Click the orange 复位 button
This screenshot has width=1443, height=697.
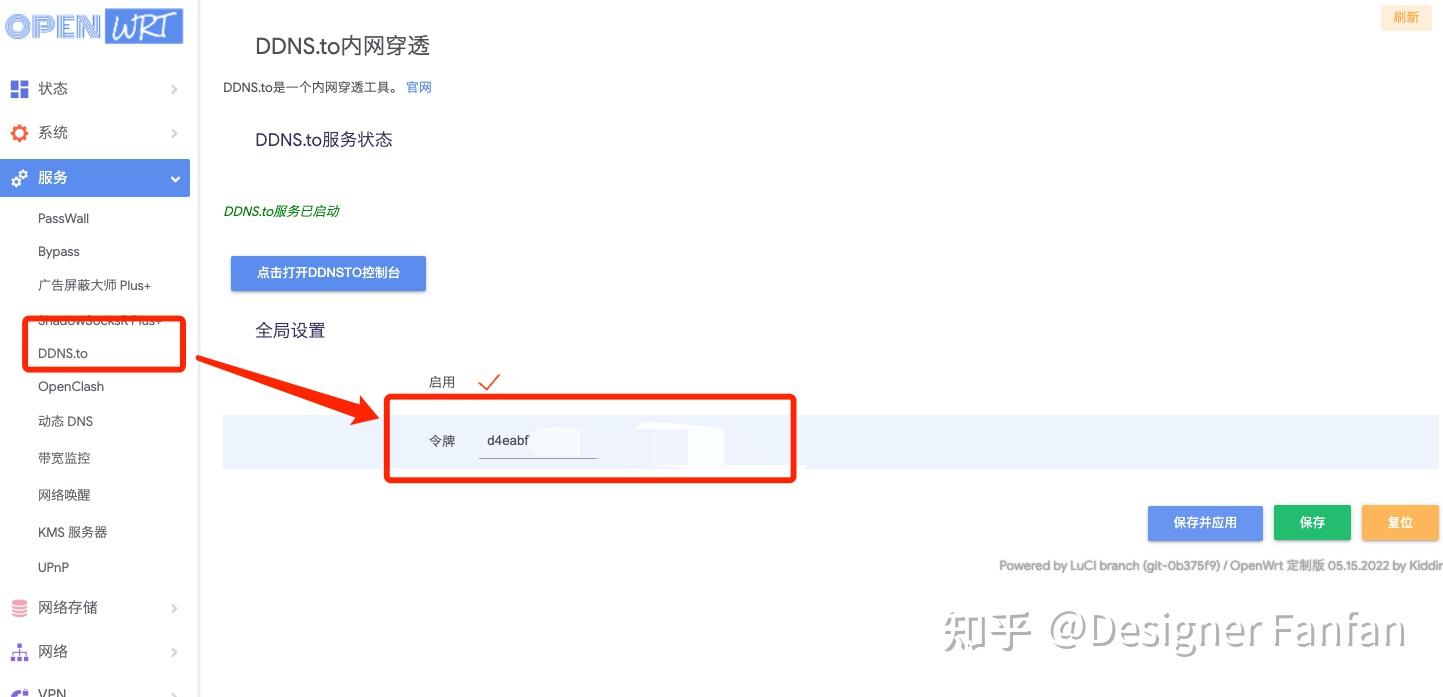[1400, 523]
